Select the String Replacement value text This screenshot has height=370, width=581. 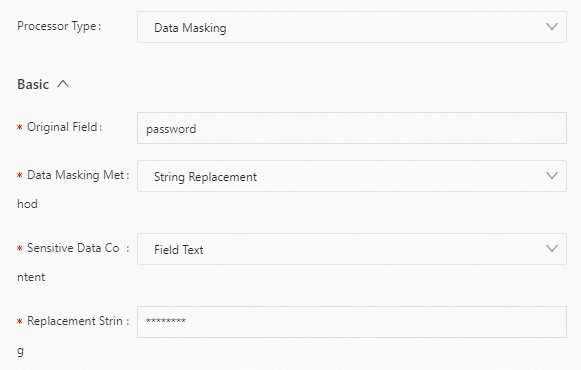click(x=205, y=177)
